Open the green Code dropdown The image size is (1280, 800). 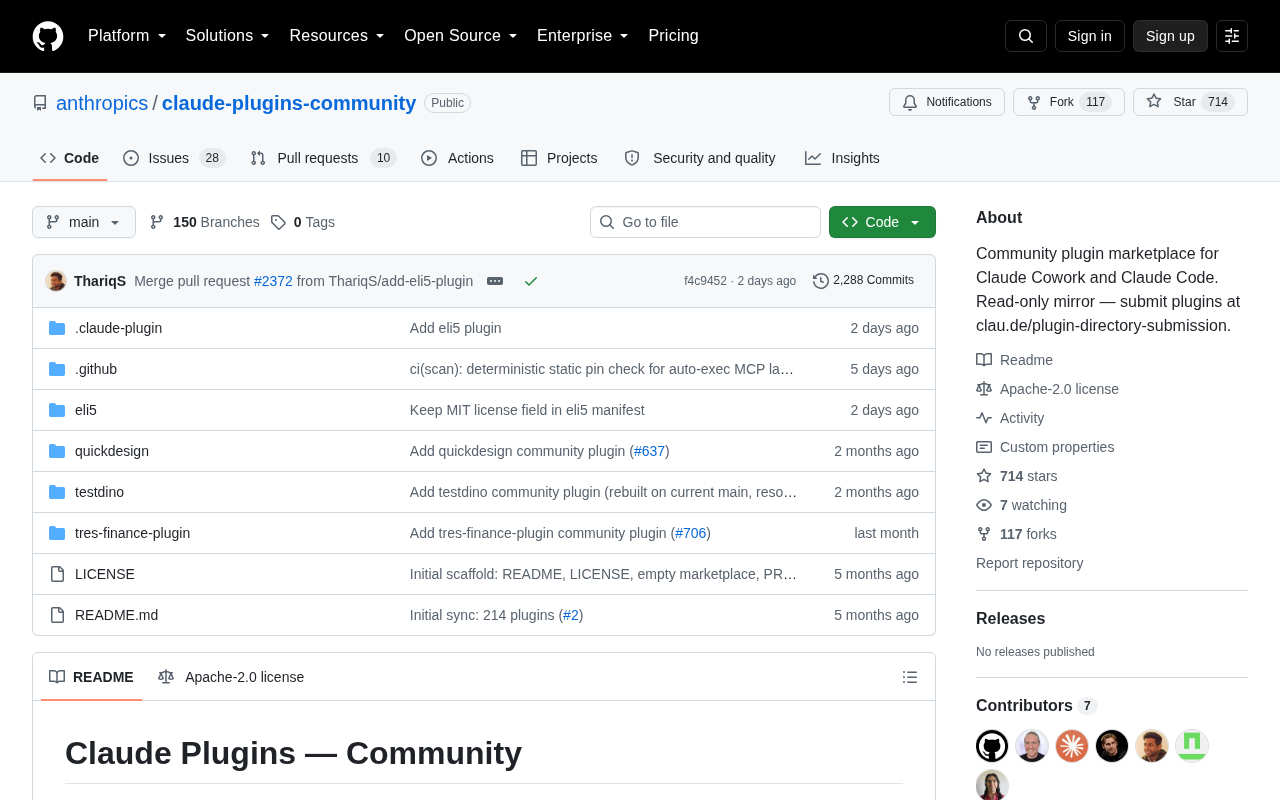[882, 222]
